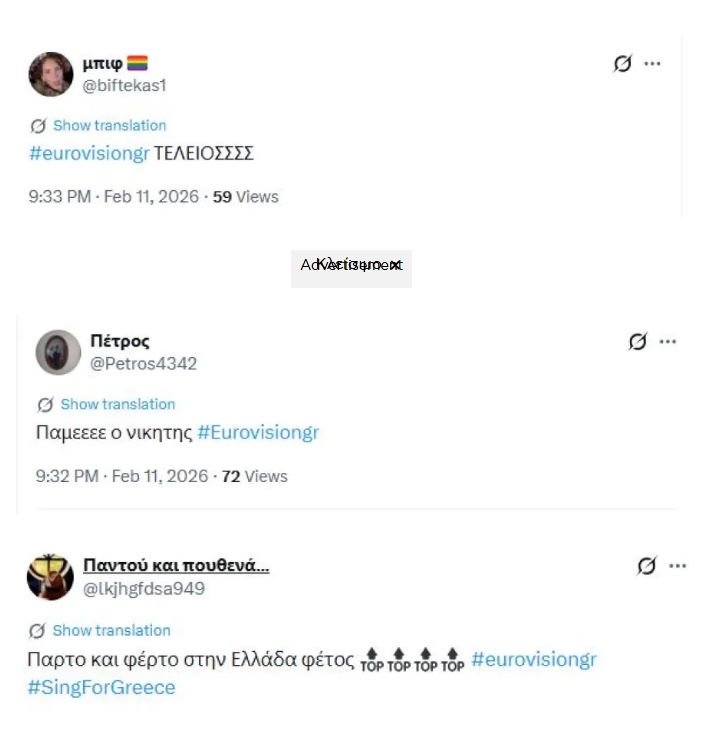Show translation for Παμεεεε ο νικητης tweet

pyautogui.click(x=117, y=404)
